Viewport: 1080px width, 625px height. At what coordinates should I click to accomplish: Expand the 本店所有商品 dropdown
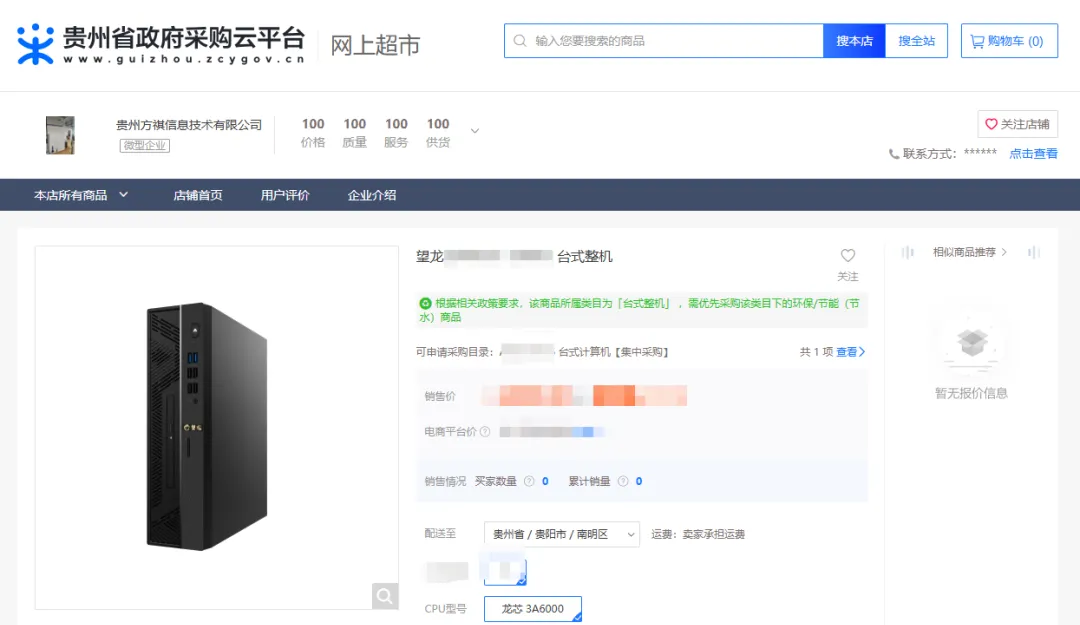(123, 195)
